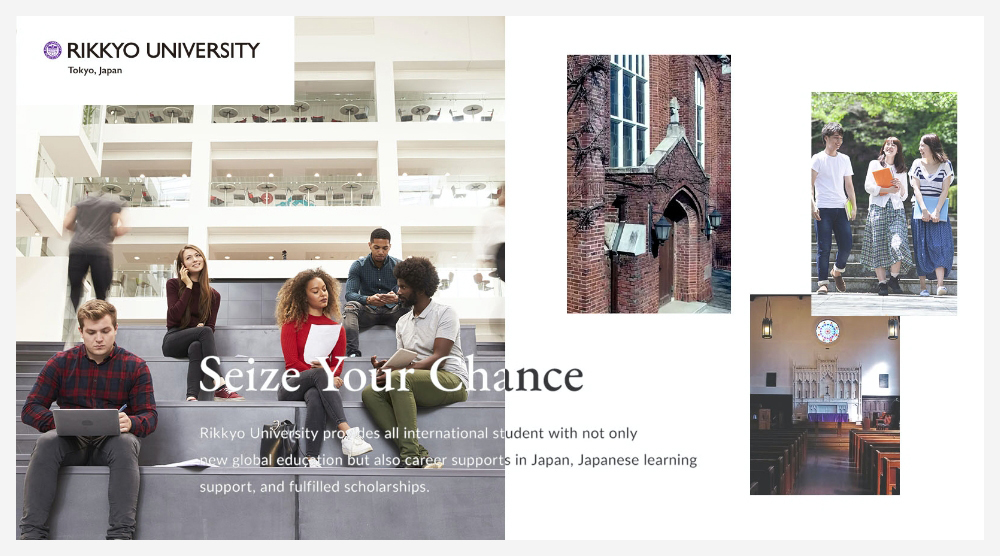Click the black lantern beside brick doorway
The height and width of the screenshot is (556, 1000).
point(661,231)
